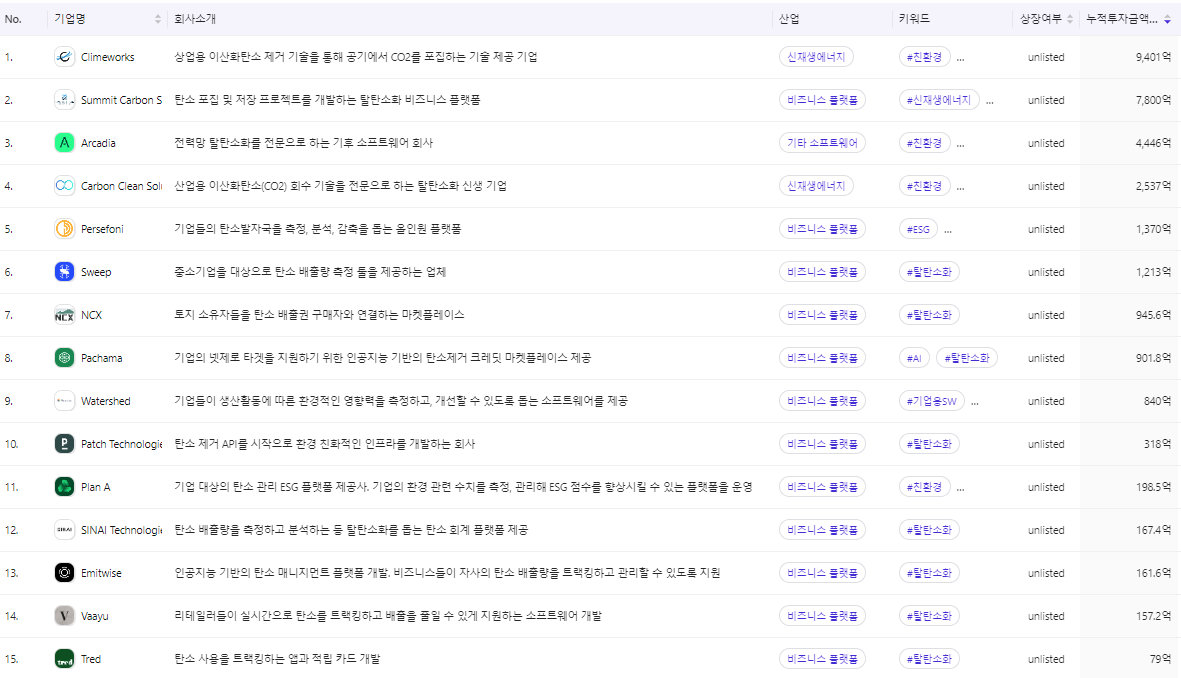This screenshot has width=1181, height=678.
Task: Click 비즈니스 플랫폼 tag in Vaayu row
Action: click(x=822, y=615)
